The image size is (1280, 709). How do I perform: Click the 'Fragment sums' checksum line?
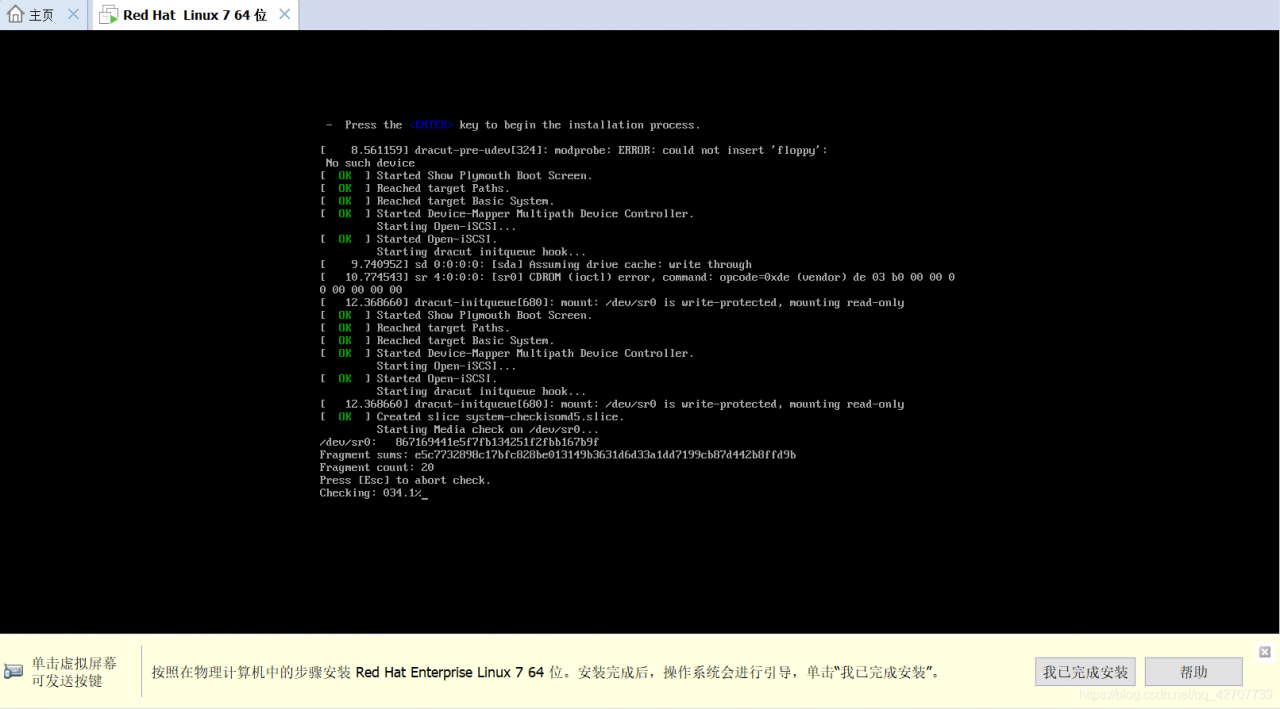pyautogui.click(x=558, y=455)
